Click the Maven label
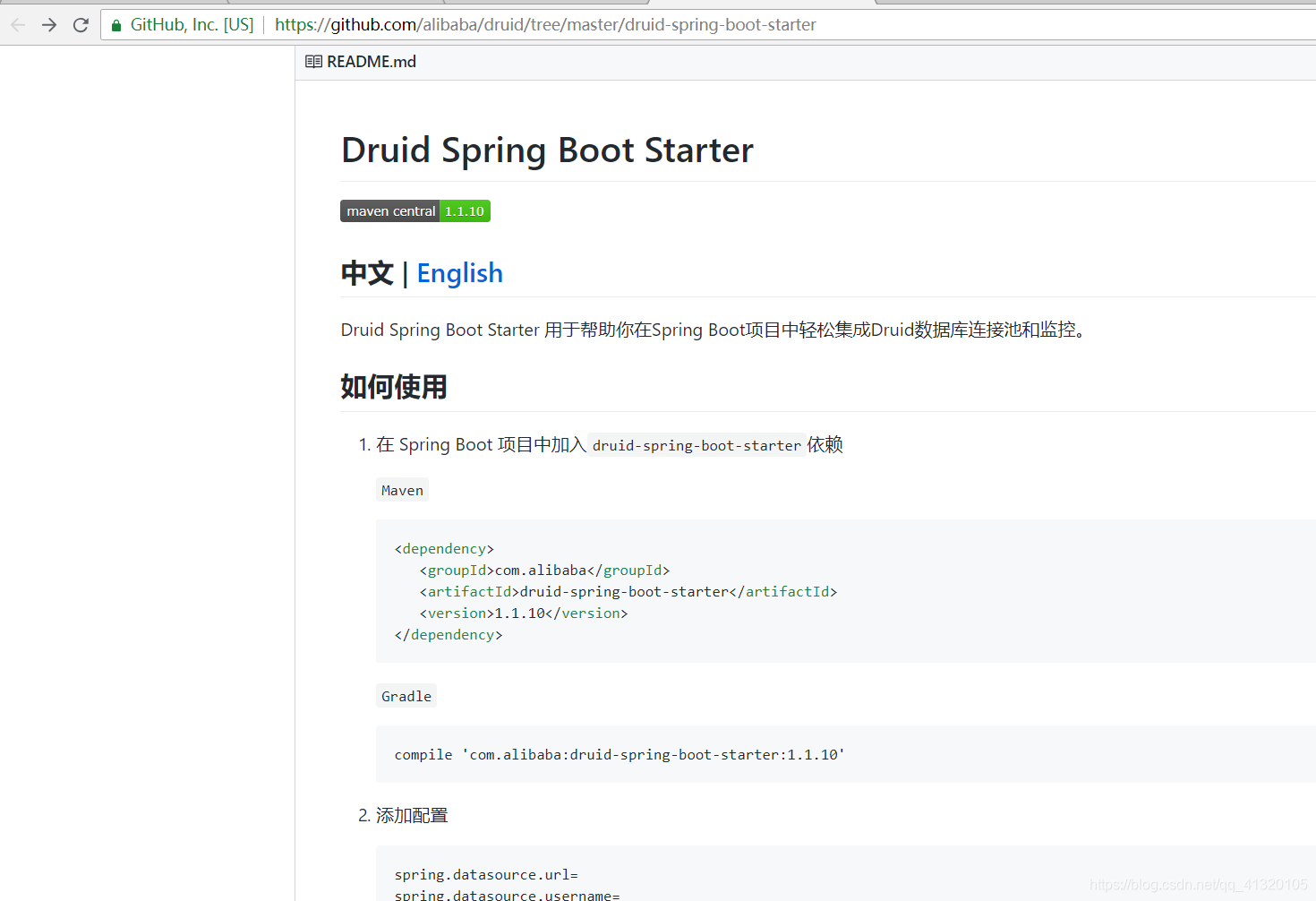 point(402,491)
